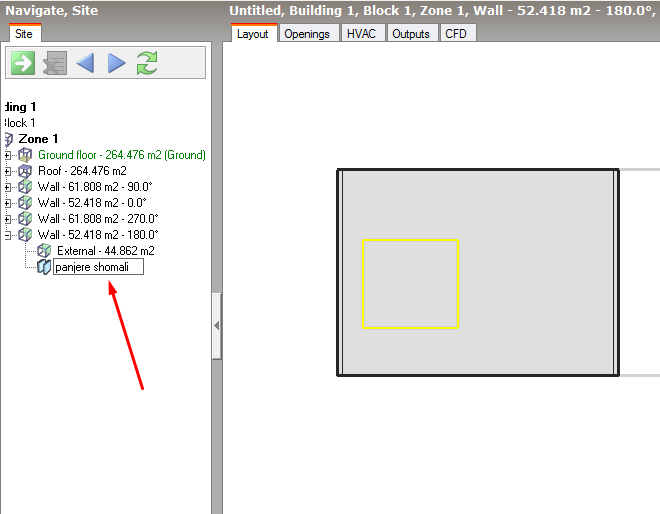Image resolution: width=660 pixels, height=514 pixels.
Task: Collapse the navigator panel with the splitter arrow
Action: point(216,326)
